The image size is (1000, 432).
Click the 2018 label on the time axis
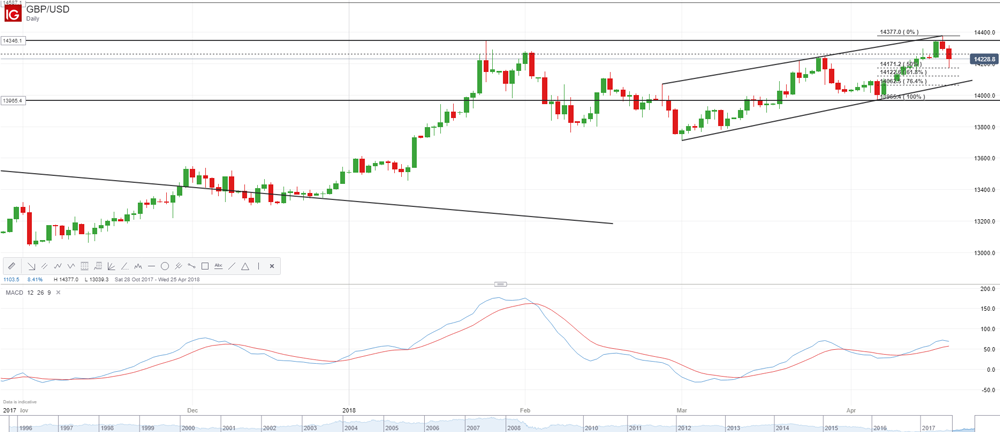pos(348,408)
